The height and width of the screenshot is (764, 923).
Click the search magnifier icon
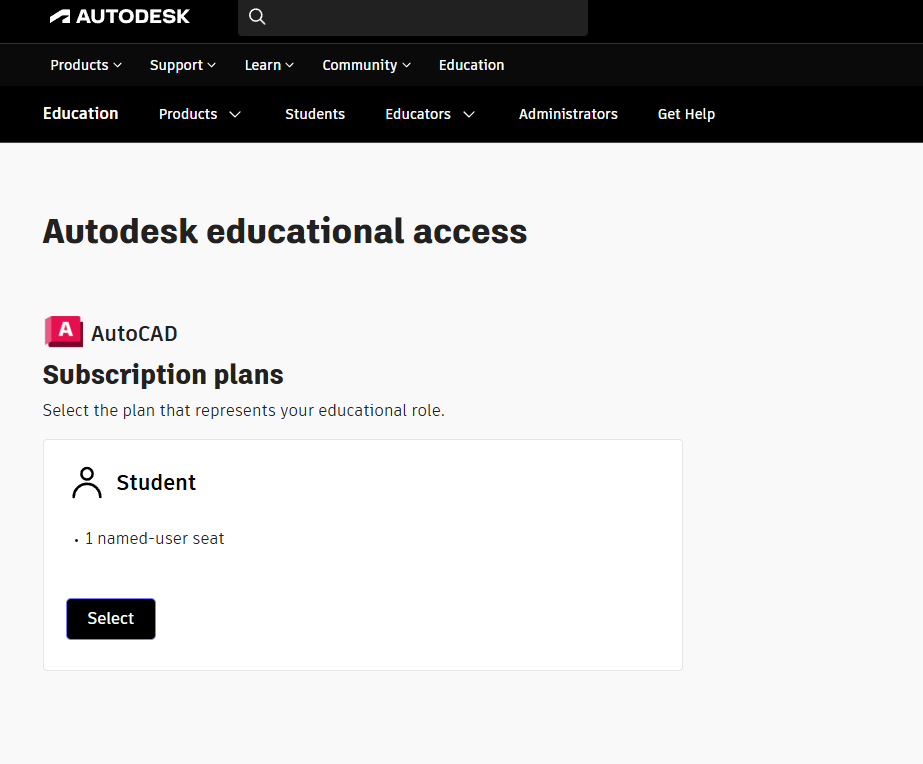pos(257,16)
